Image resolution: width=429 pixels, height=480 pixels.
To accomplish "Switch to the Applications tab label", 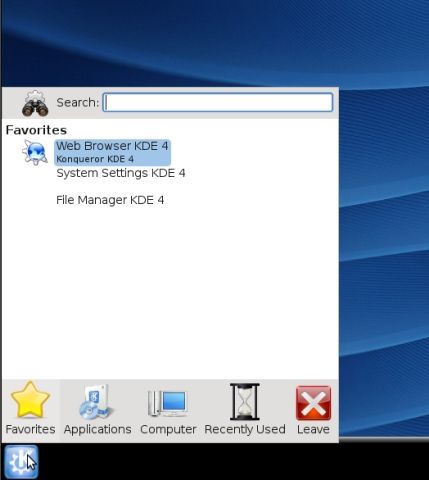I will pyautogui.click(x=98, y=429).
